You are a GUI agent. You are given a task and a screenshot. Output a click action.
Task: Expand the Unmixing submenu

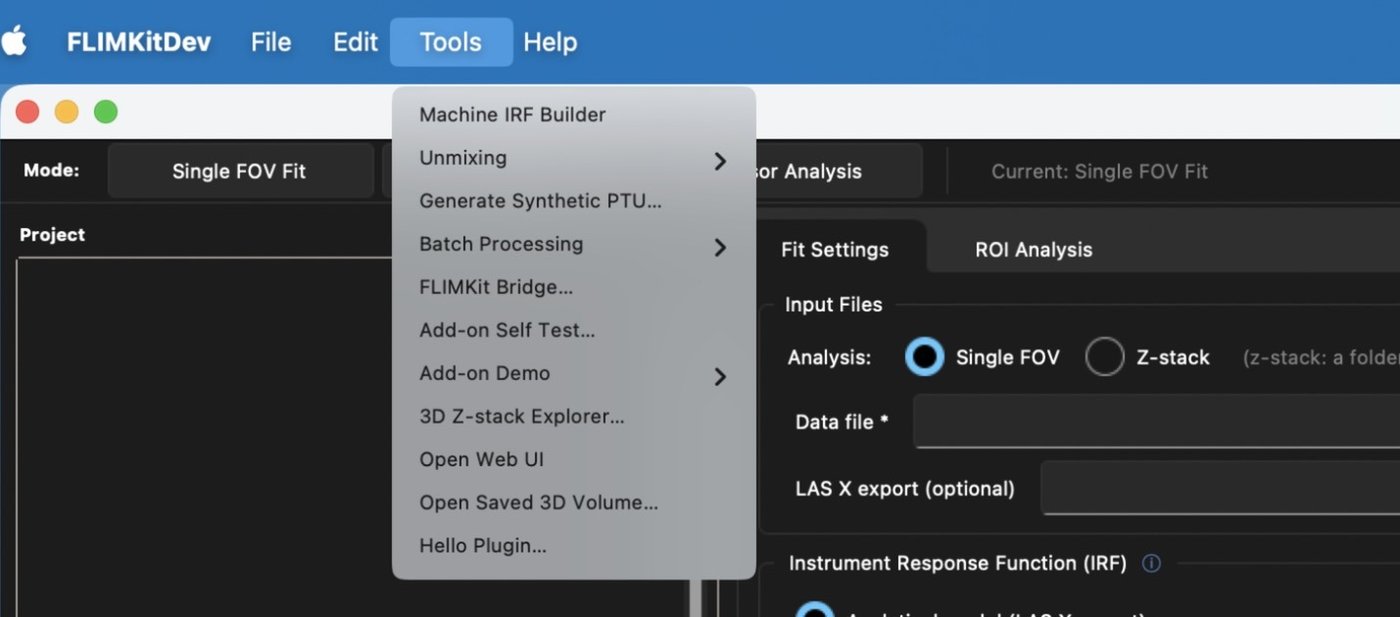(573, 158)
